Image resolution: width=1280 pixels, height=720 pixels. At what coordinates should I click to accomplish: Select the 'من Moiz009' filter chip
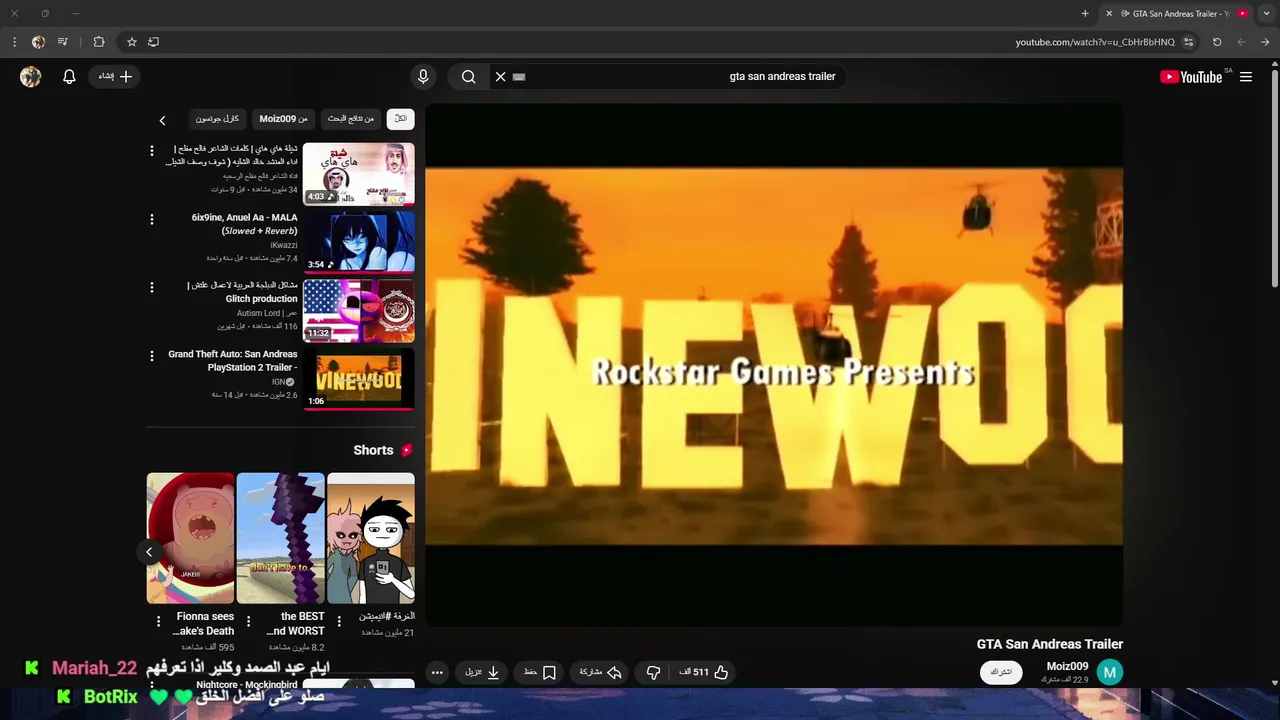[284, 119]
